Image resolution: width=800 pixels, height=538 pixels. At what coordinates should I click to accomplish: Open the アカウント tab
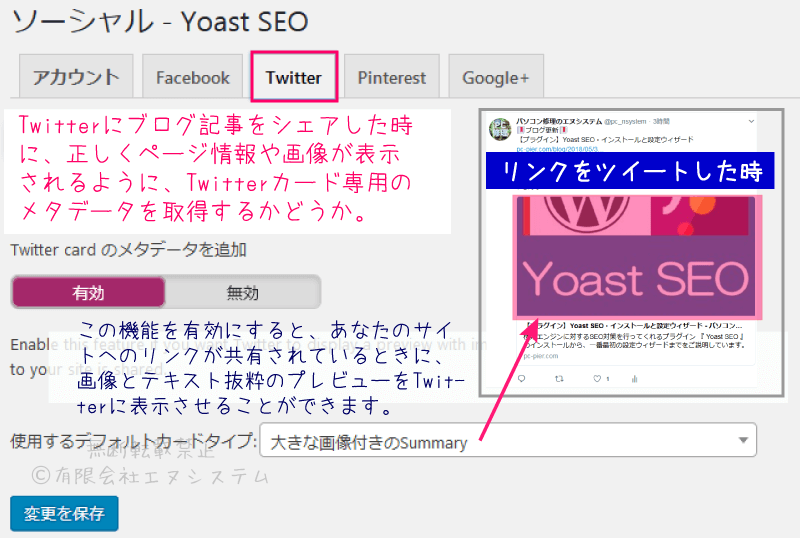click(76, 77)
